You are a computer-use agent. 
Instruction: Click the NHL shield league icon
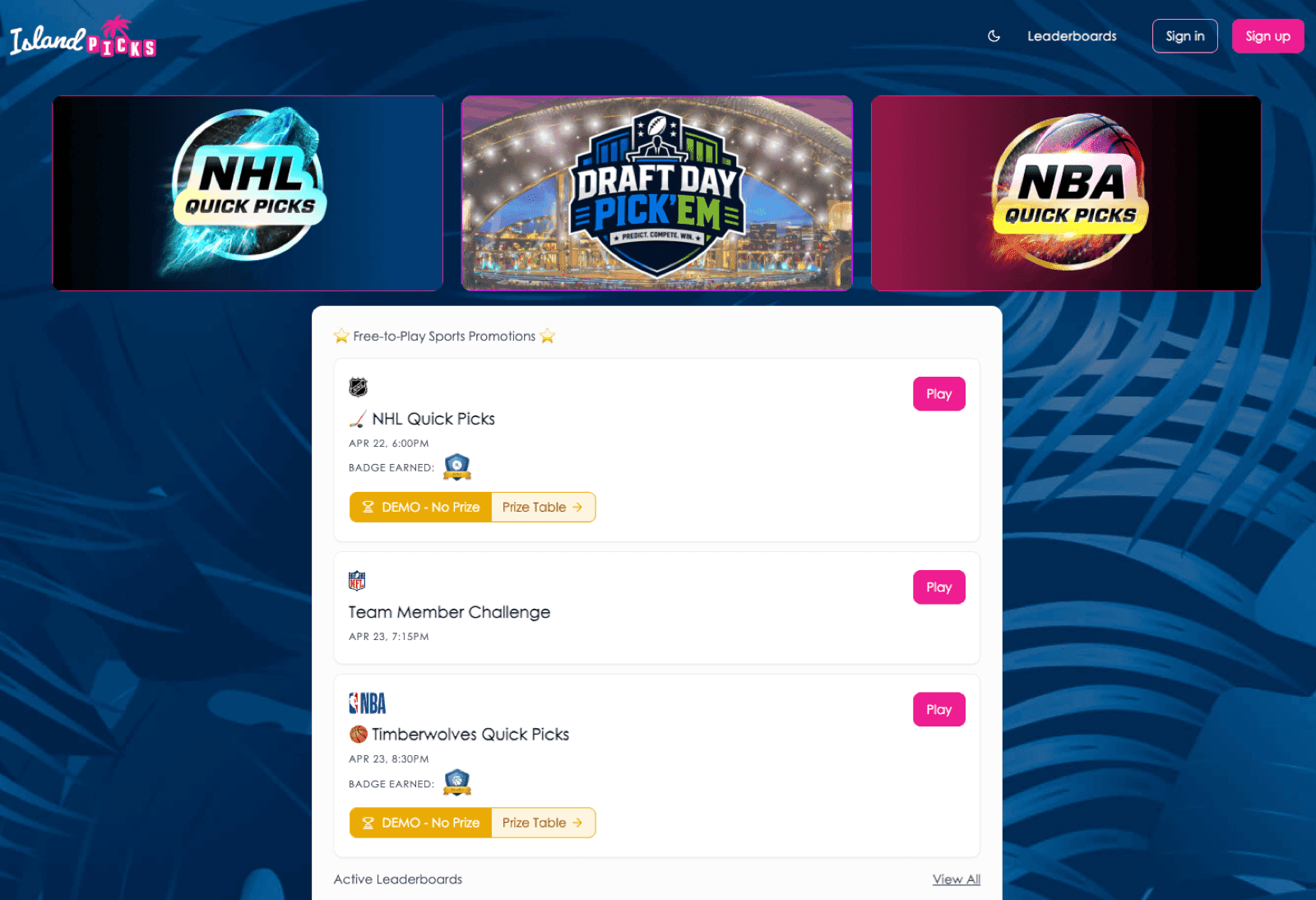pos(358,387)
